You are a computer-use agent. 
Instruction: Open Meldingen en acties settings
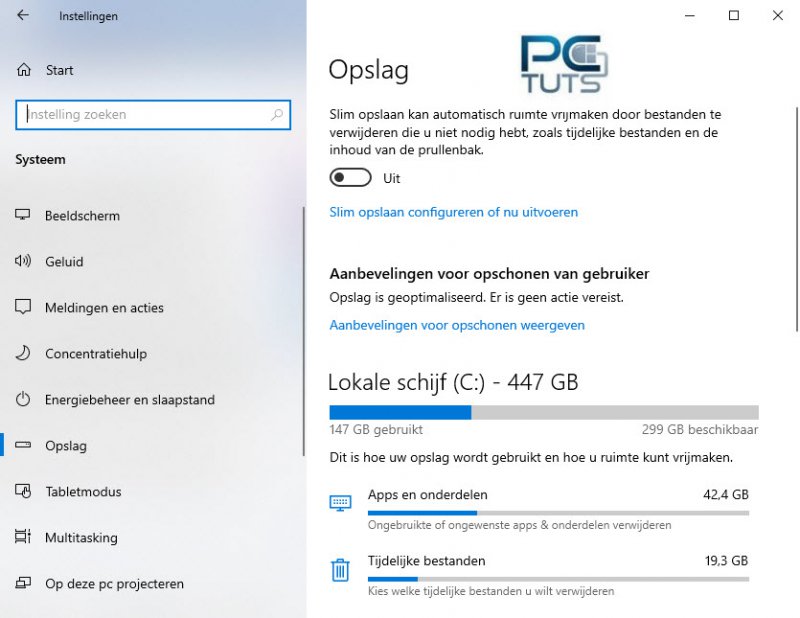tap(104, 308)
